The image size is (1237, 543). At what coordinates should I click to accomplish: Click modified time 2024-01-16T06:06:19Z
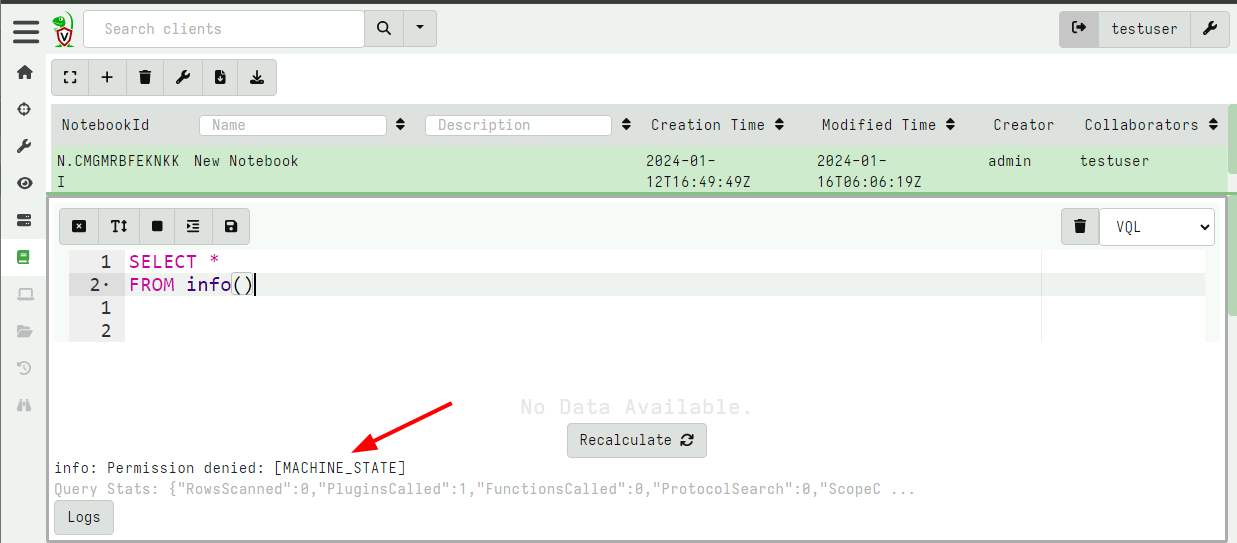(x=869, y=171)
